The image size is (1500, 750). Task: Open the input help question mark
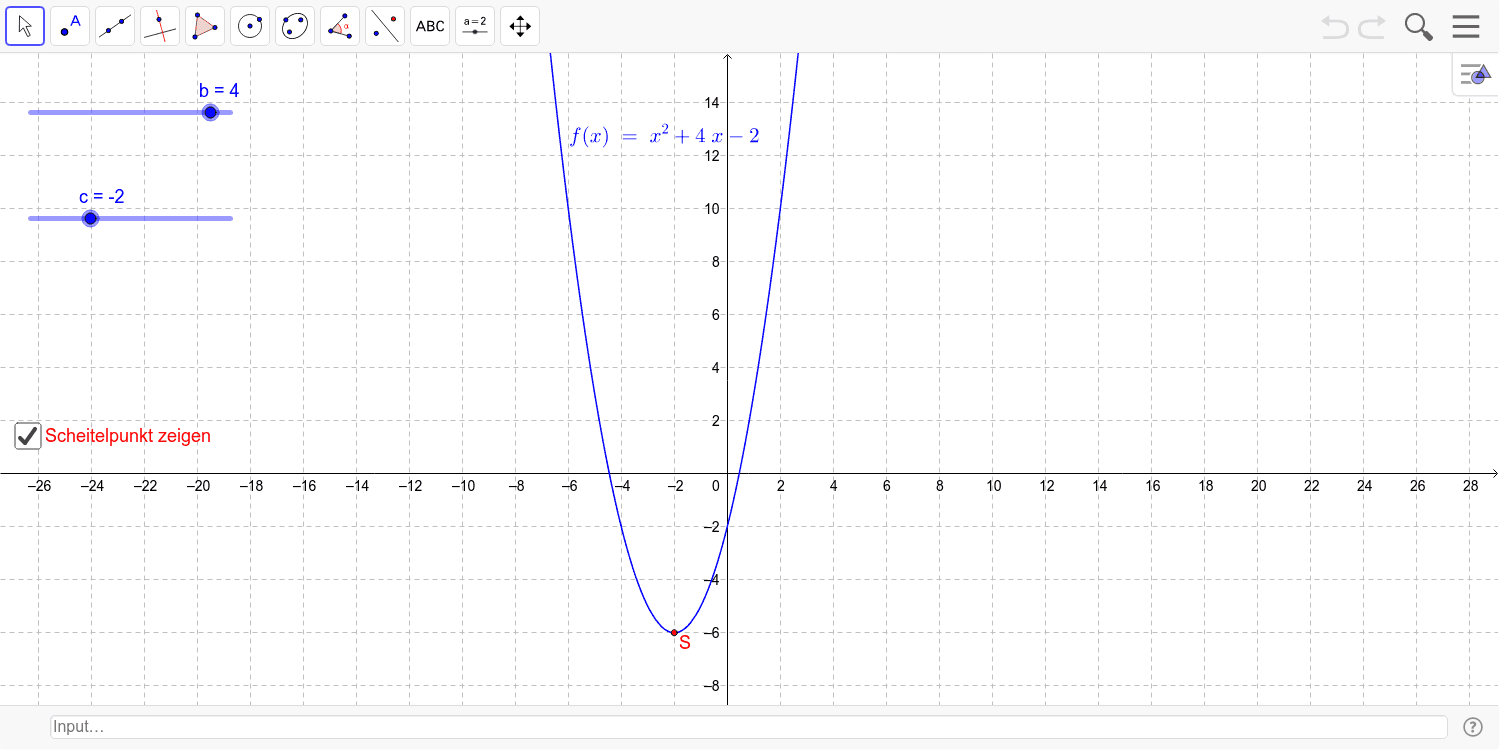click(x=1472, y=727)
